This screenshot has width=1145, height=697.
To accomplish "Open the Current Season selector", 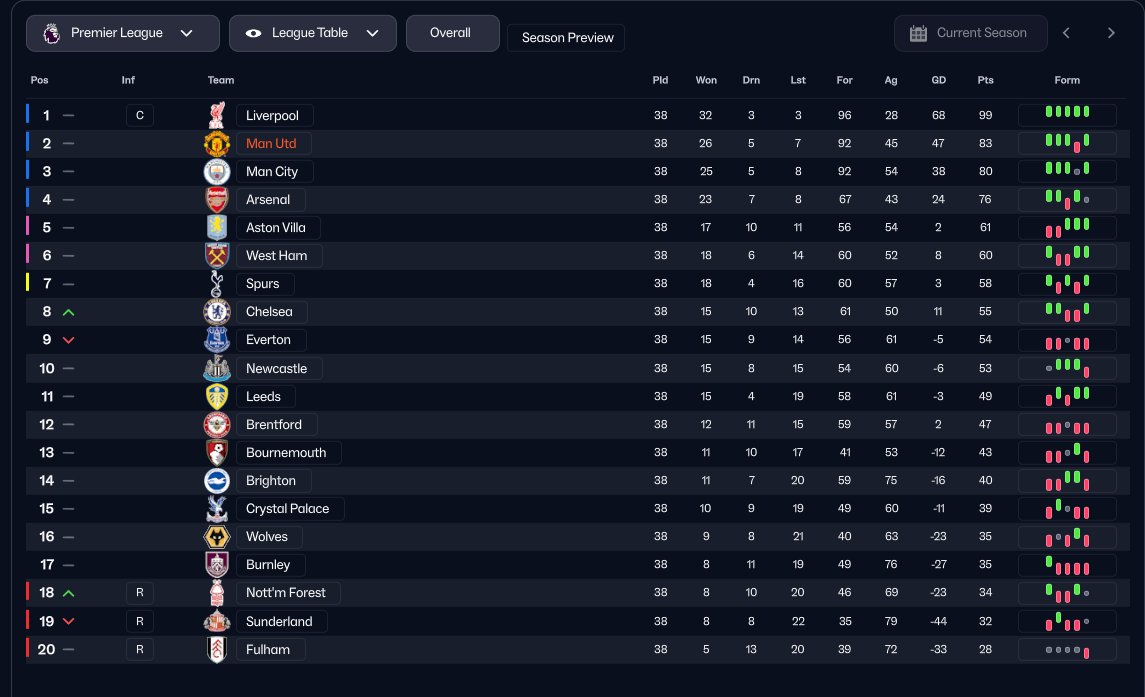I will pyautogui.click(x=970, y=33).
